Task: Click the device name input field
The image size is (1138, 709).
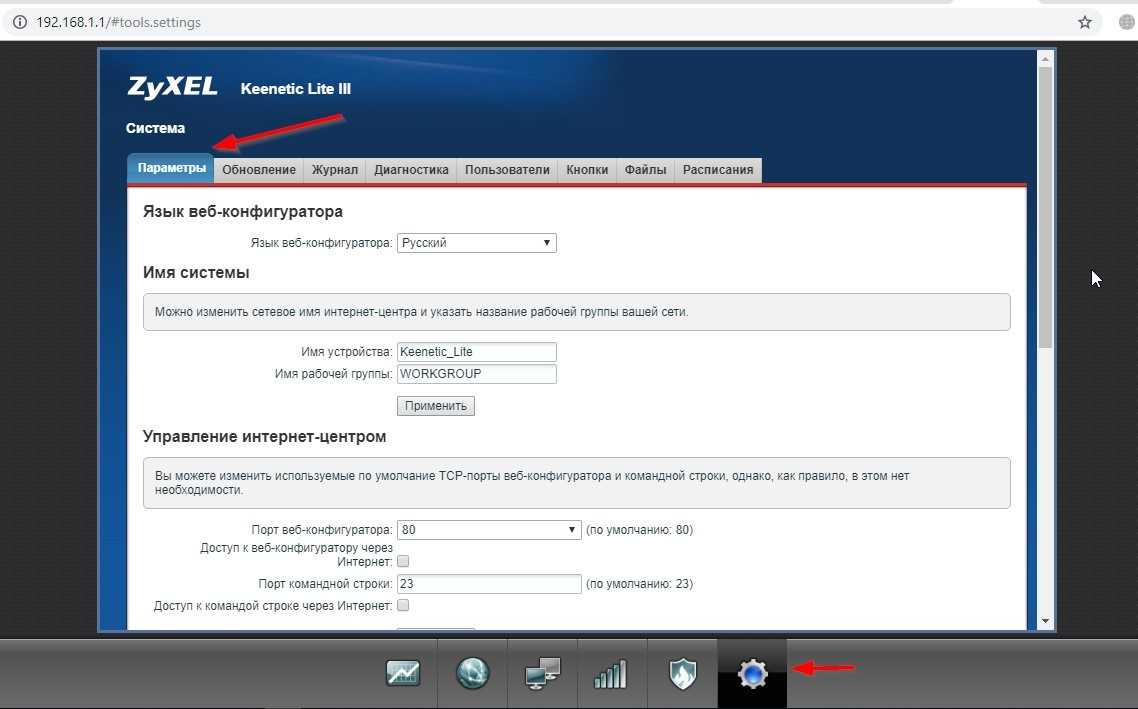Action: pos(476,352)
